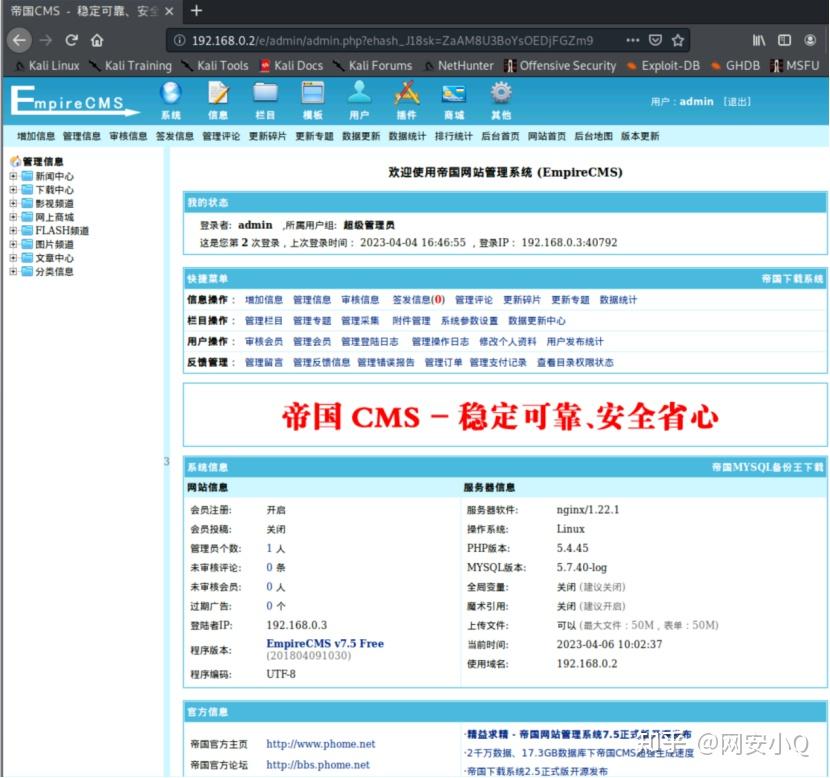Open the 系统 (System) panel icon

170,100
